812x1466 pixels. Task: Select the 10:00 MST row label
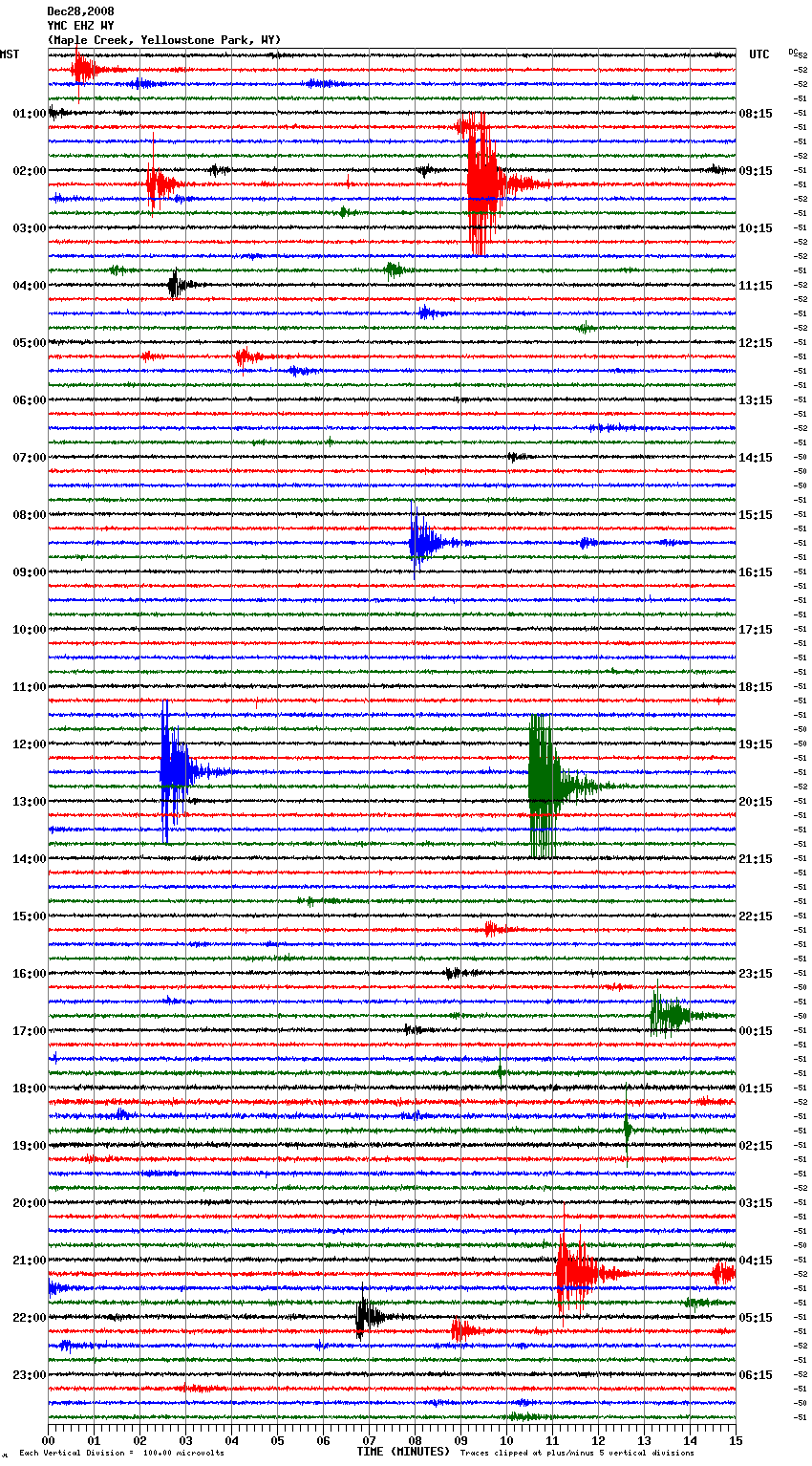29,630
